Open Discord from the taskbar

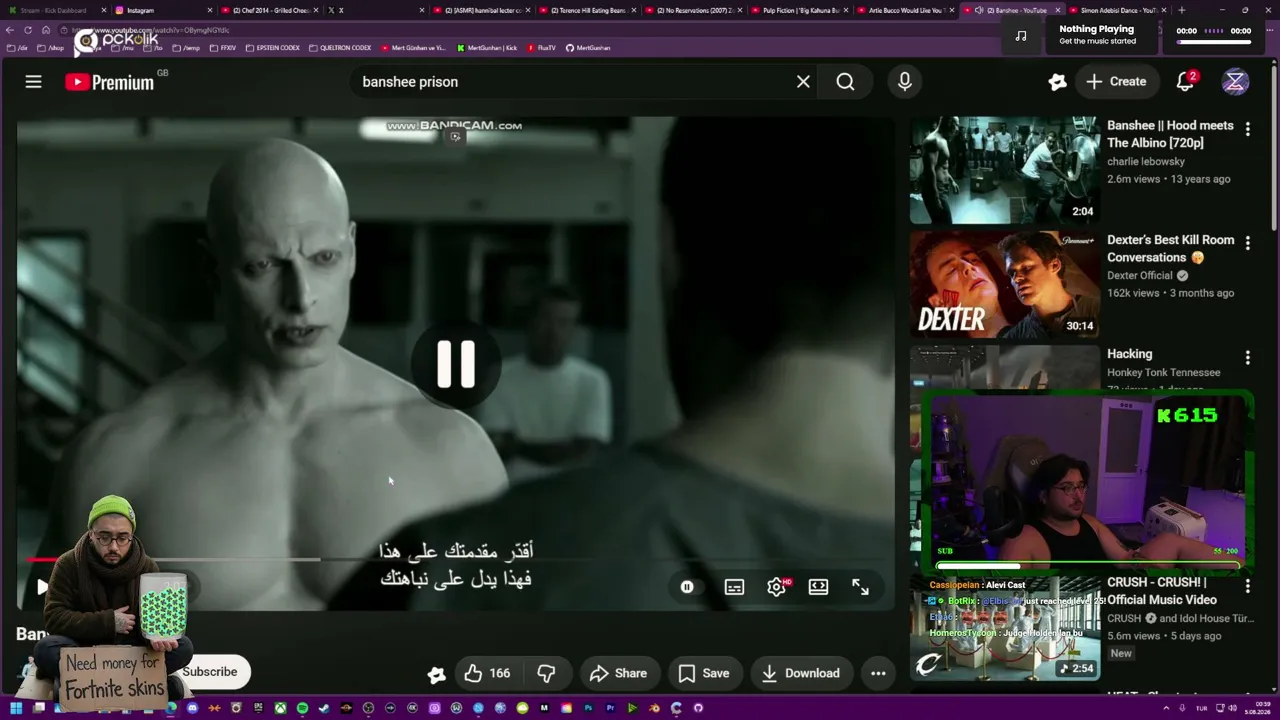[x=192, y=708]
